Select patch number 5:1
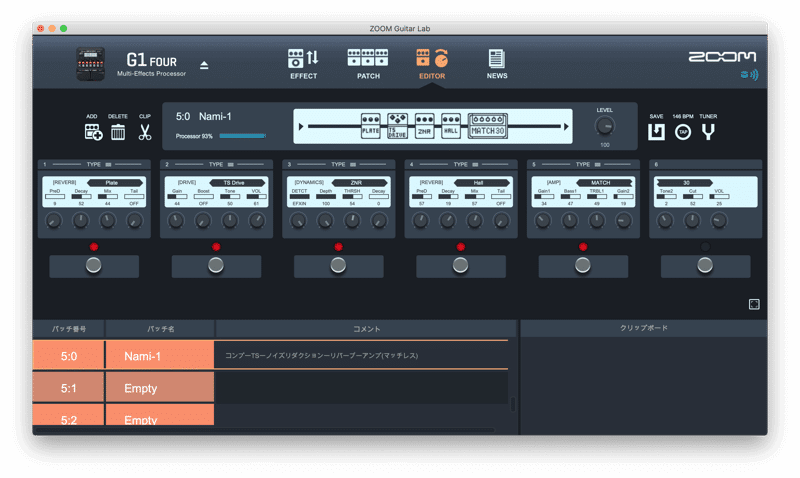Screen dimensions: 800x478 click(68, 388)
